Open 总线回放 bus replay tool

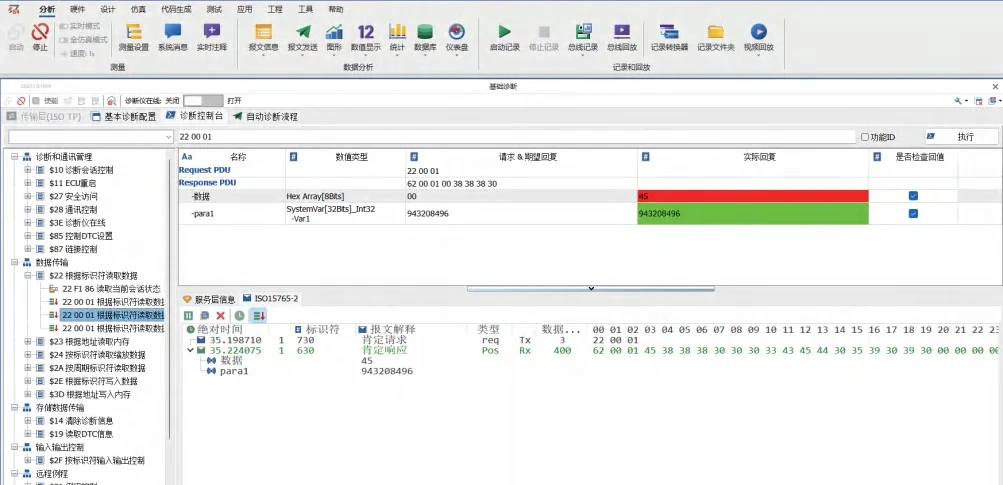622,37
